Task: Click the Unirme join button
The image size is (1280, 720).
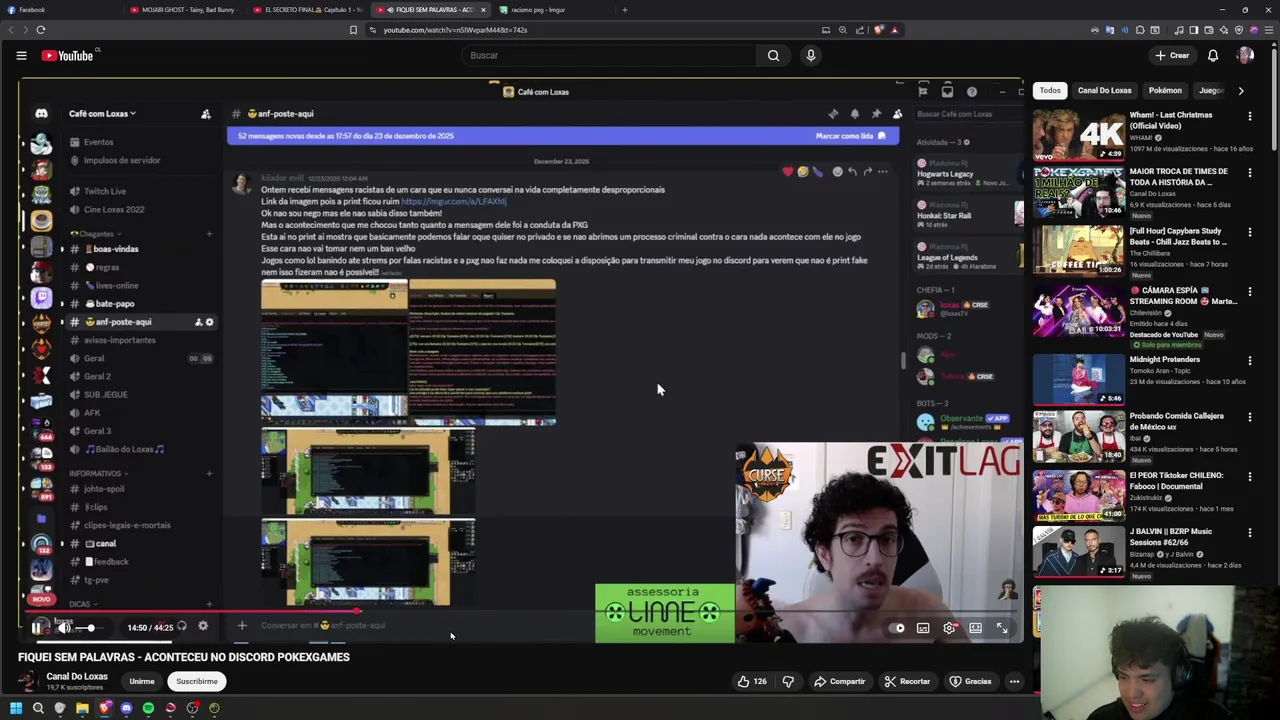Action: click(x=142, y=682)
